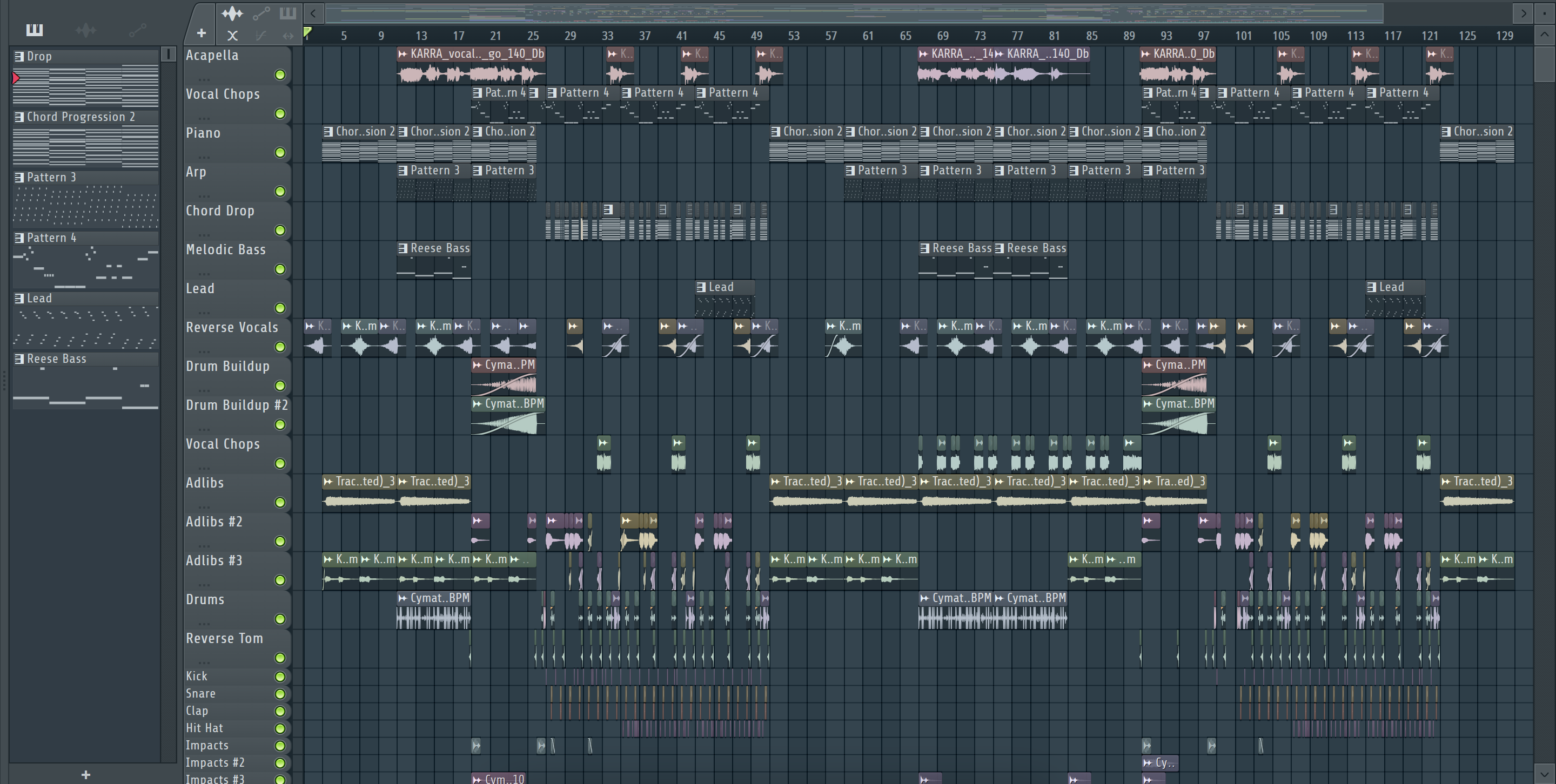Screen dimensions: 1556x784
Task: Select the Clap track header
Action: click(x=237, y=711)
